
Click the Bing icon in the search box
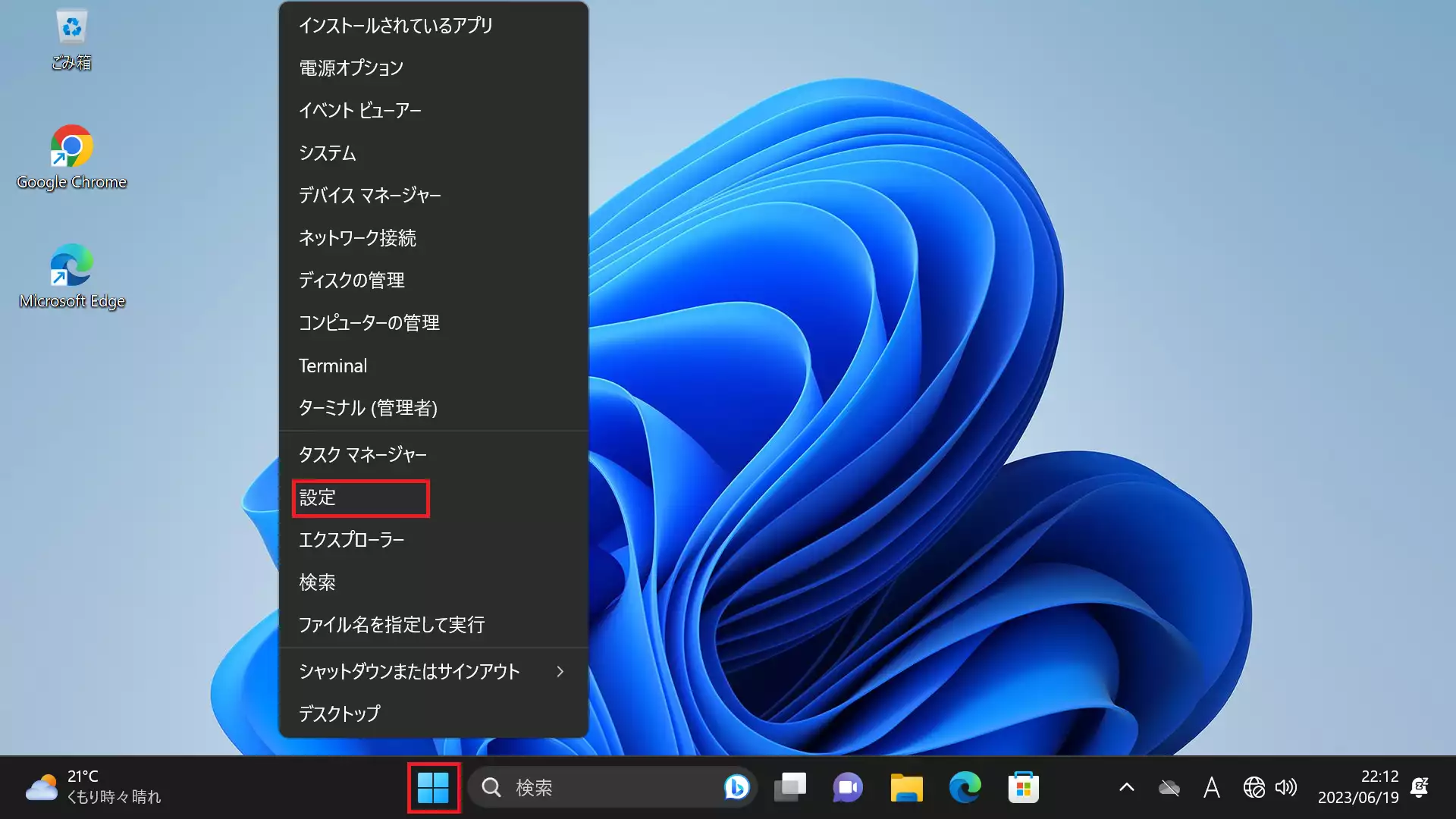click(x=736, y=788)
